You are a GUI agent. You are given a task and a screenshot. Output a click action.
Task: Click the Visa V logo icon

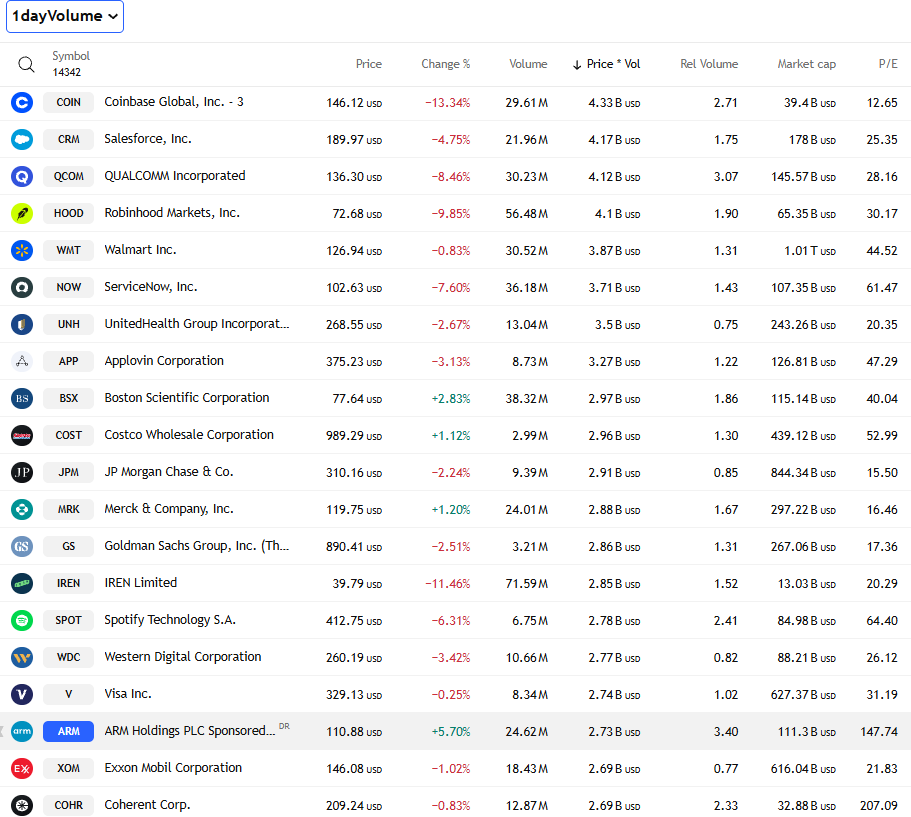click(x=22, y=694)
